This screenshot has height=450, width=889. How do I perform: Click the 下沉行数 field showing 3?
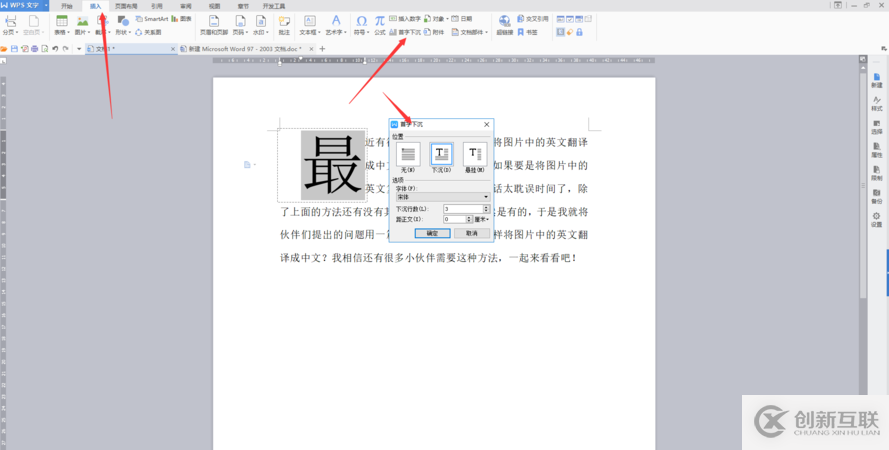(463, 209)
